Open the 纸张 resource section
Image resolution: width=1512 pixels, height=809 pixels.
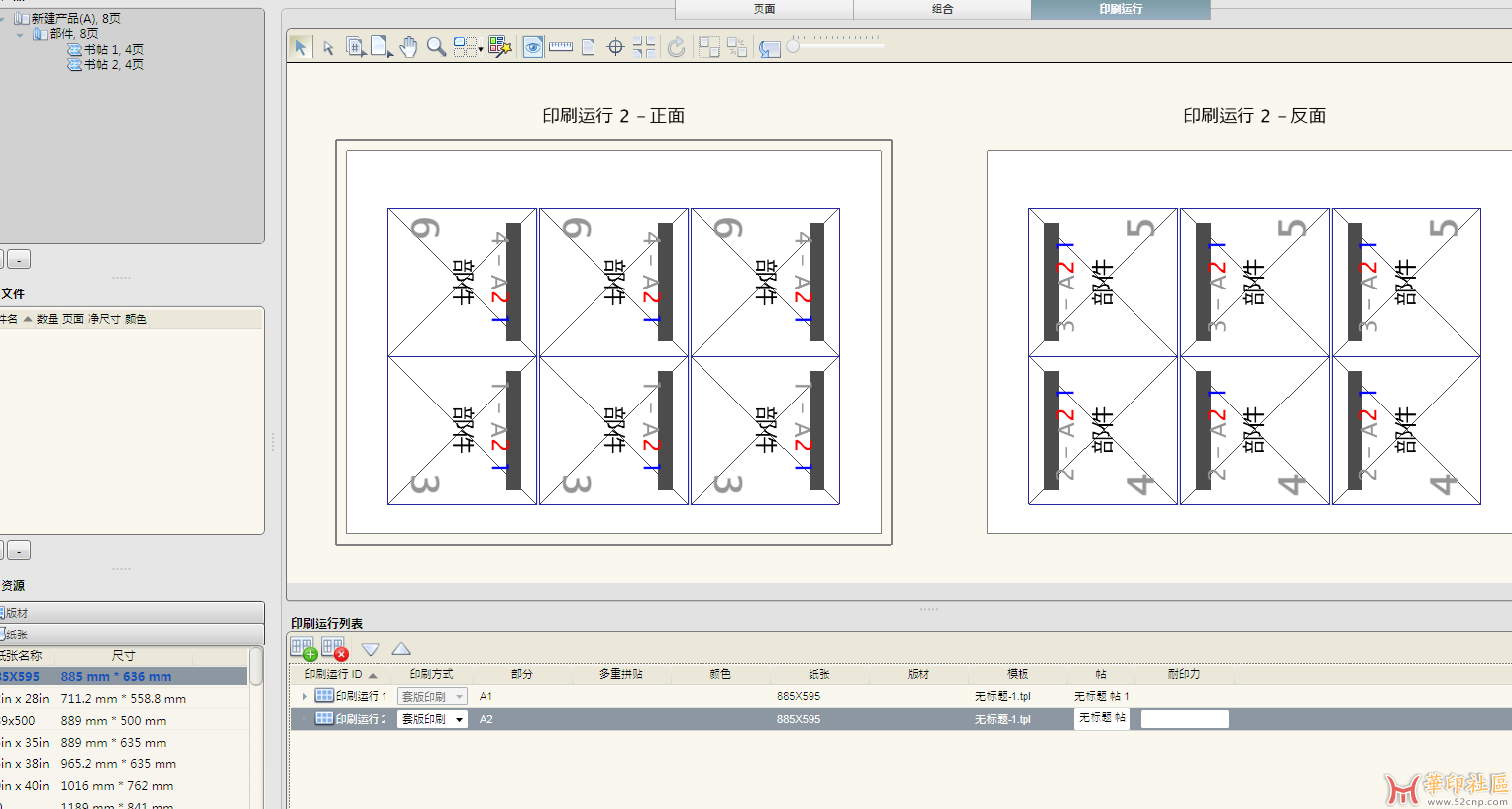pos(132,634)
